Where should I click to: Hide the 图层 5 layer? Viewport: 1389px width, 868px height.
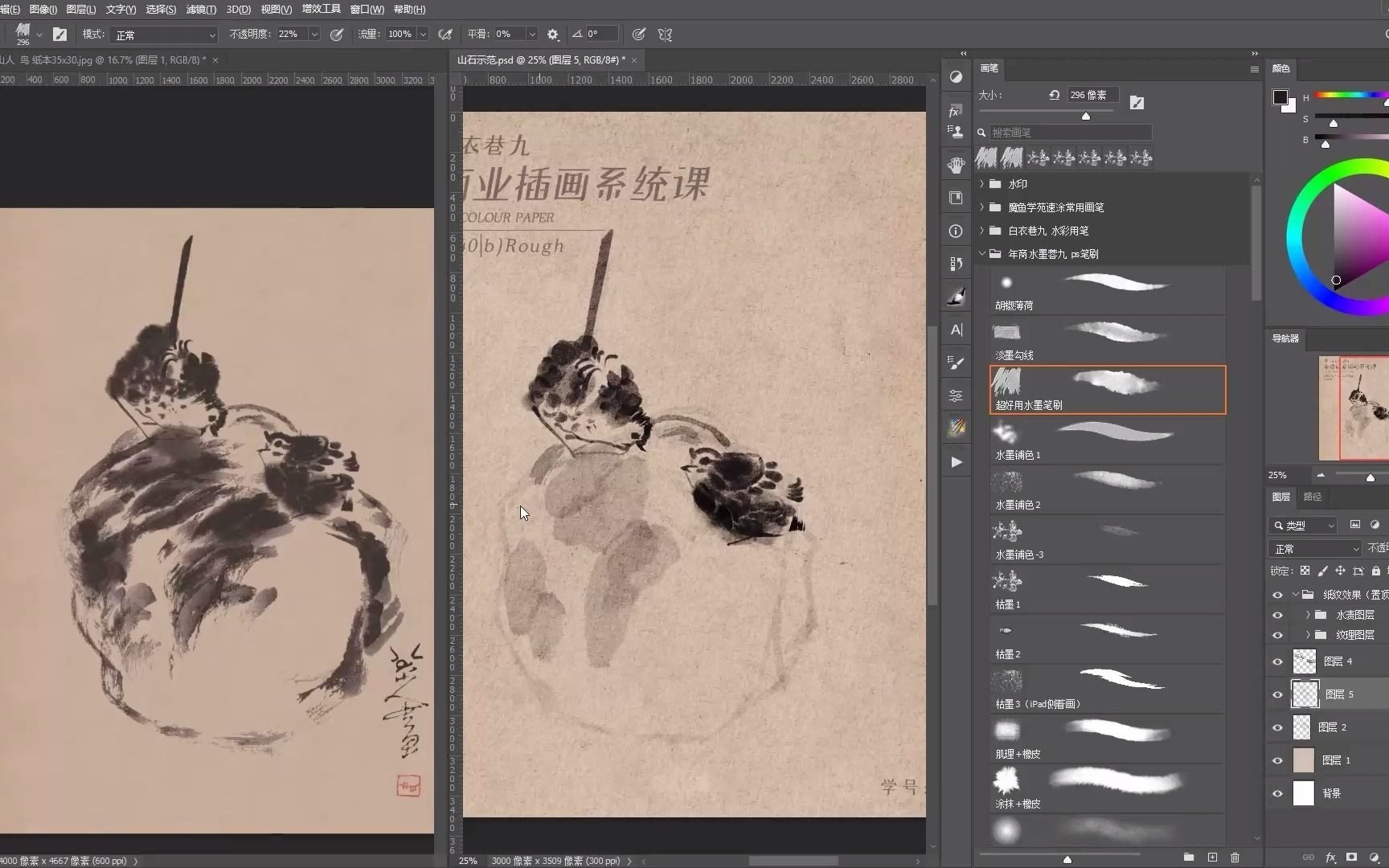1278,694
